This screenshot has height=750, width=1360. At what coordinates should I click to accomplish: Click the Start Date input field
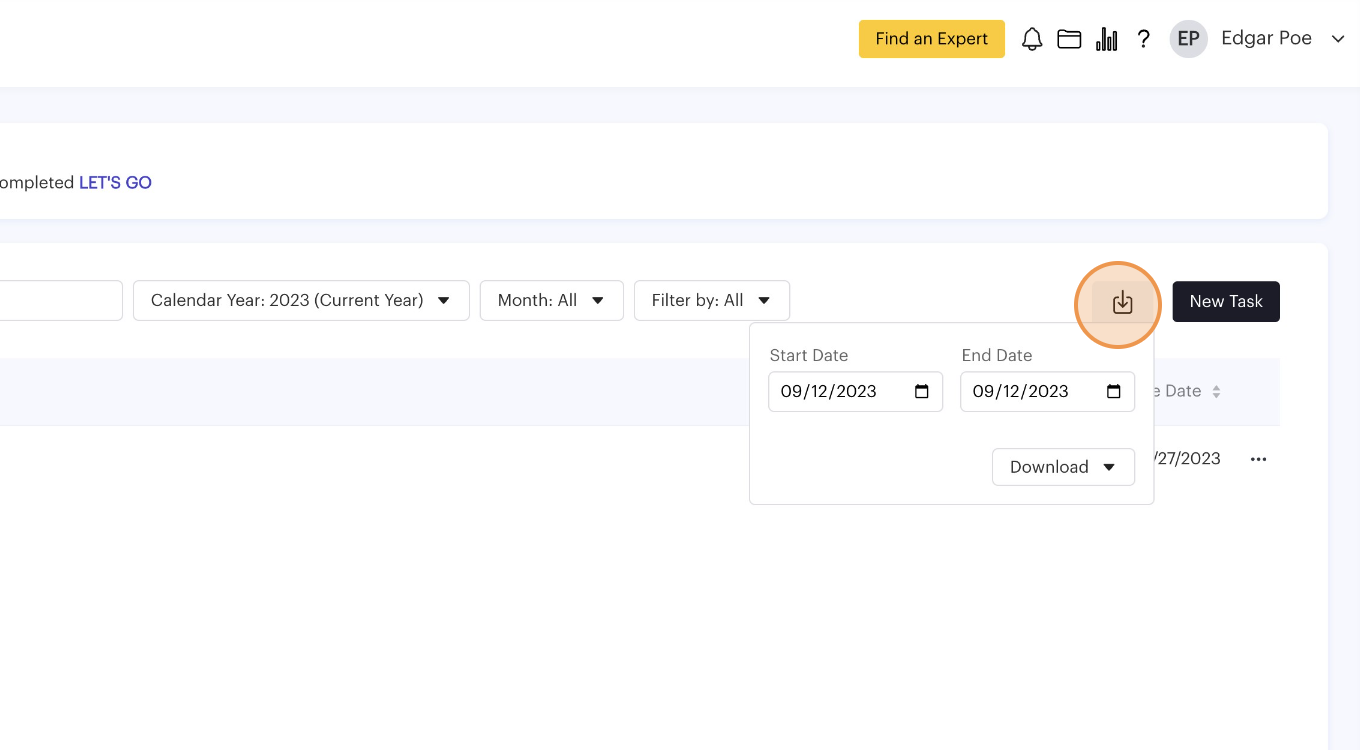point(840,392)
